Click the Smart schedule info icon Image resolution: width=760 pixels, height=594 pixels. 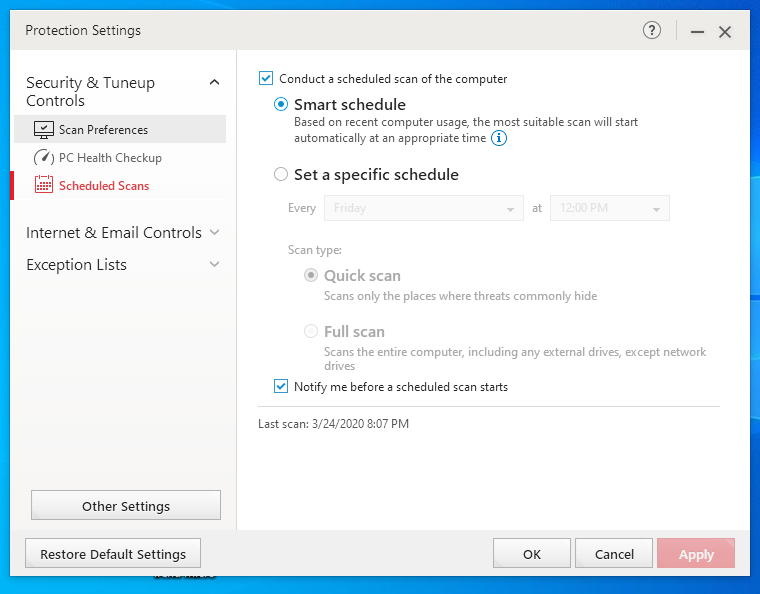(x=499, y=138)
